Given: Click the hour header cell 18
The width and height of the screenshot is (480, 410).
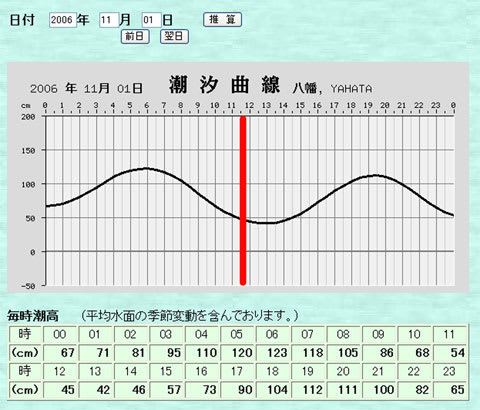Looking at the screenshot, I should point(273,371).
